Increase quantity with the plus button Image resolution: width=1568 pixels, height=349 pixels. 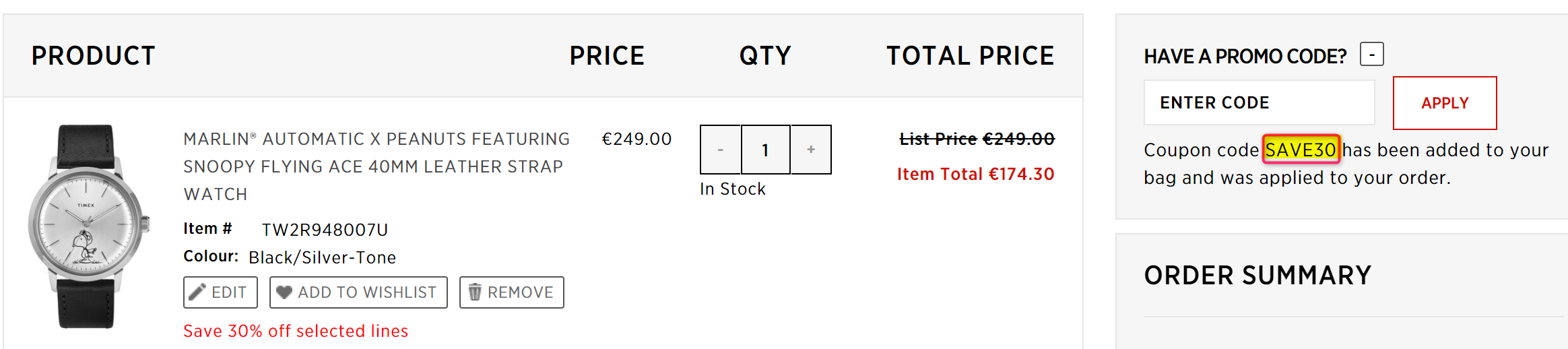click(811, 150)
